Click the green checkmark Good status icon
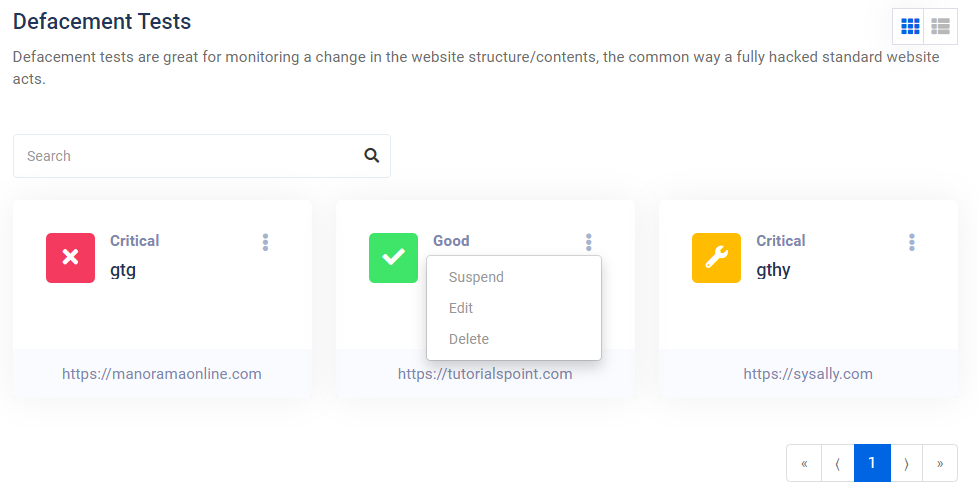The width and height of the screenshot is (978, 496). [394, 258]
